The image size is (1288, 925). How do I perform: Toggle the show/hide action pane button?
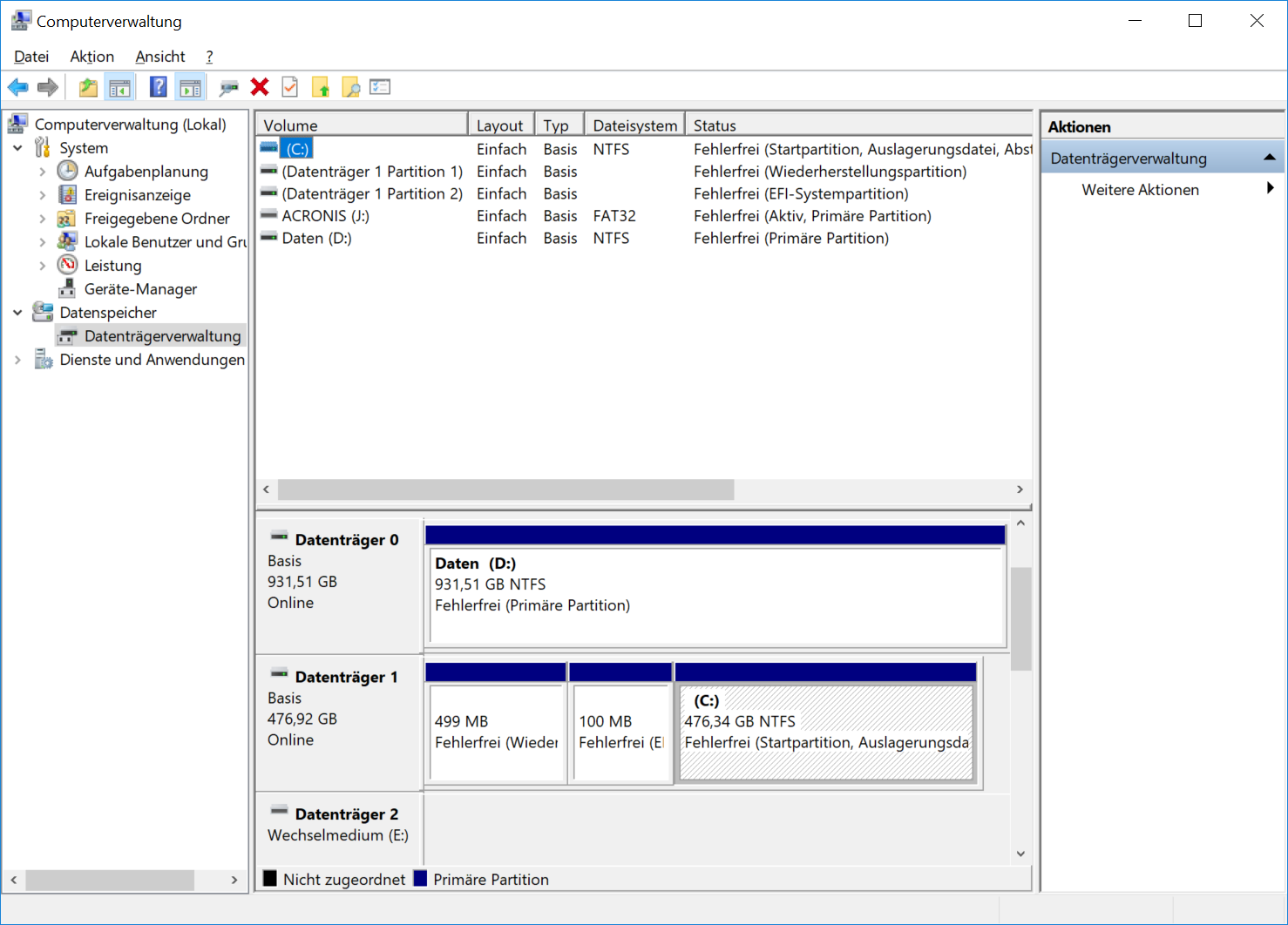[190, 87]
